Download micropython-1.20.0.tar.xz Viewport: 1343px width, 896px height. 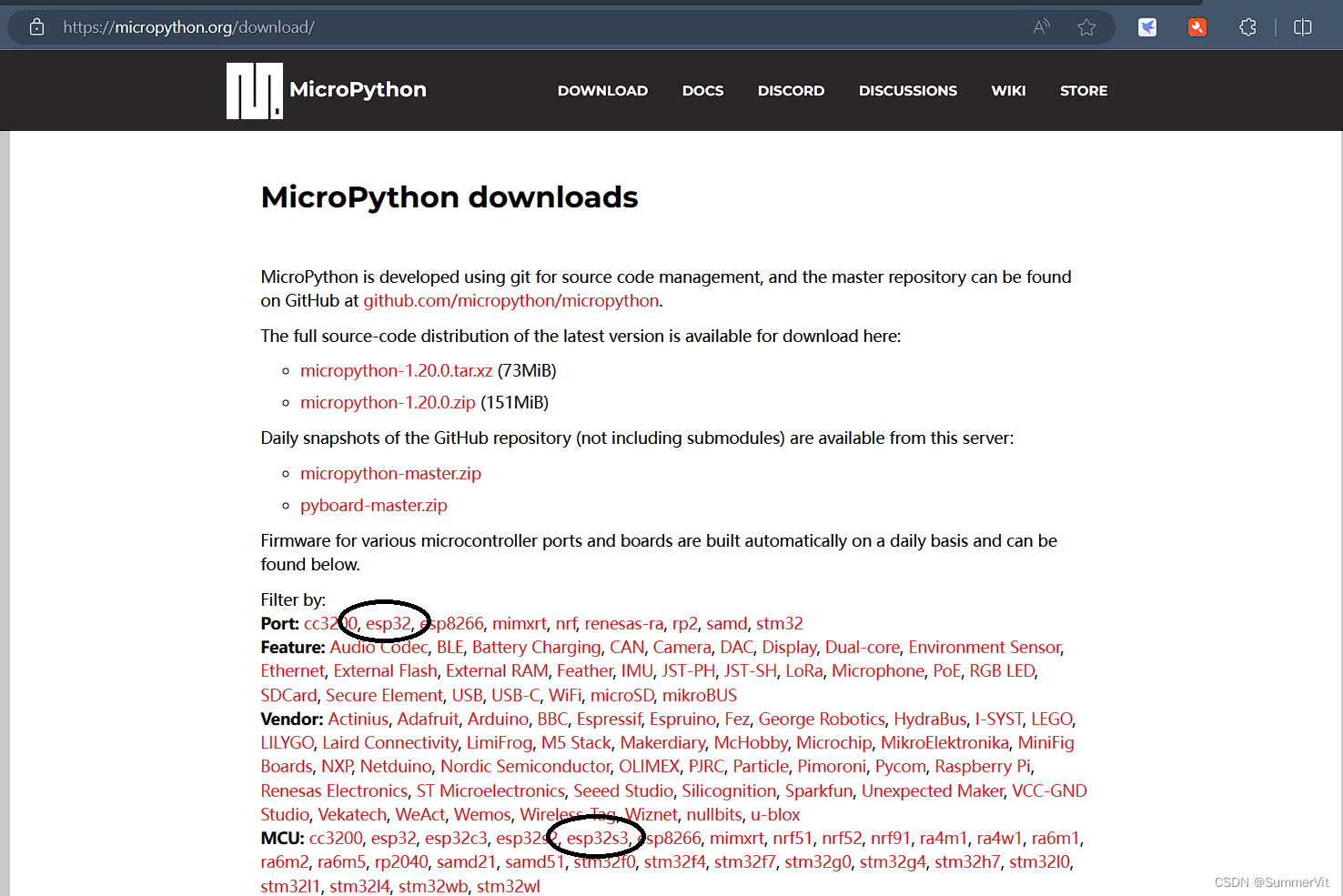[396, 370]
